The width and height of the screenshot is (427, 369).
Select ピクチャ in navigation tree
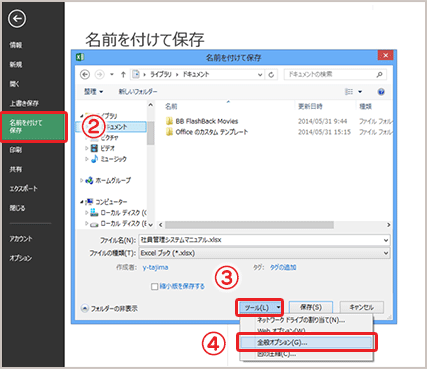pos(109,137)
